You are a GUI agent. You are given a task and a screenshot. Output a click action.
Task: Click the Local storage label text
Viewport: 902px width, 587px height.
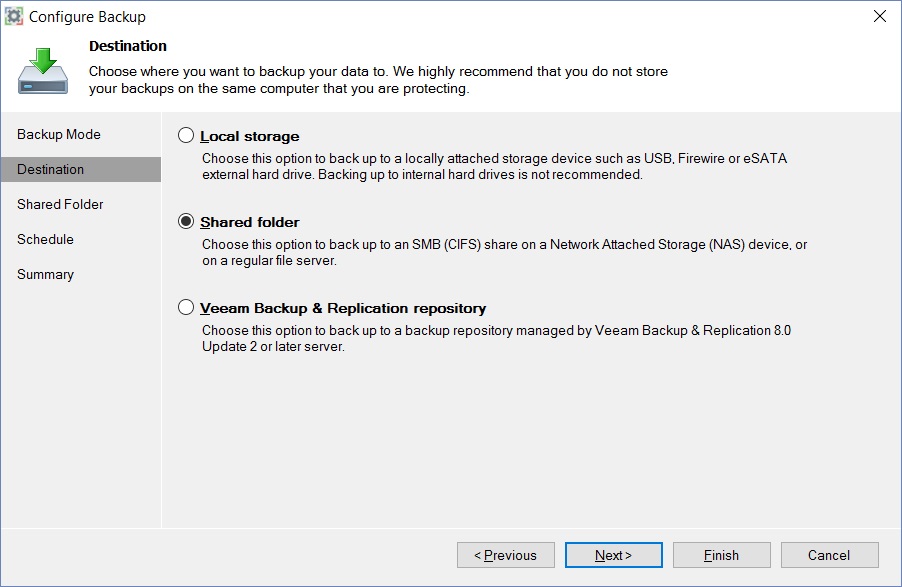(250, 136)
